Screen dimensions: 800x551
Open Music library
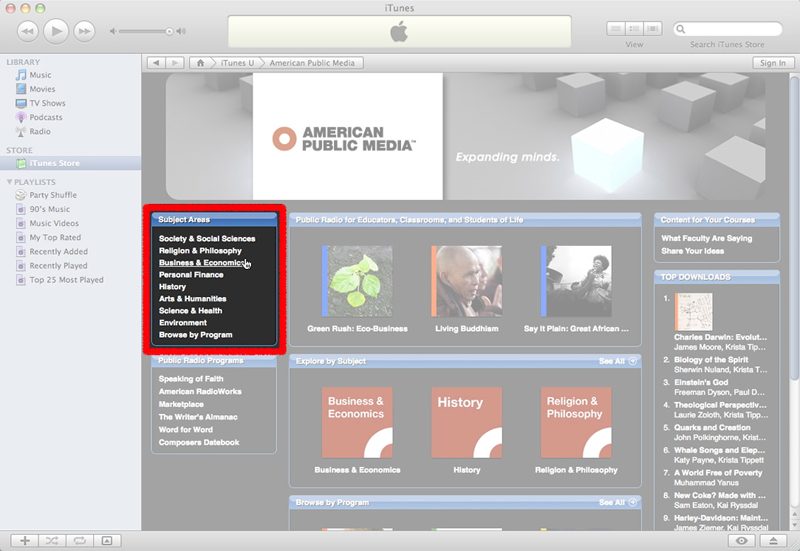click(x=40, y=75)
